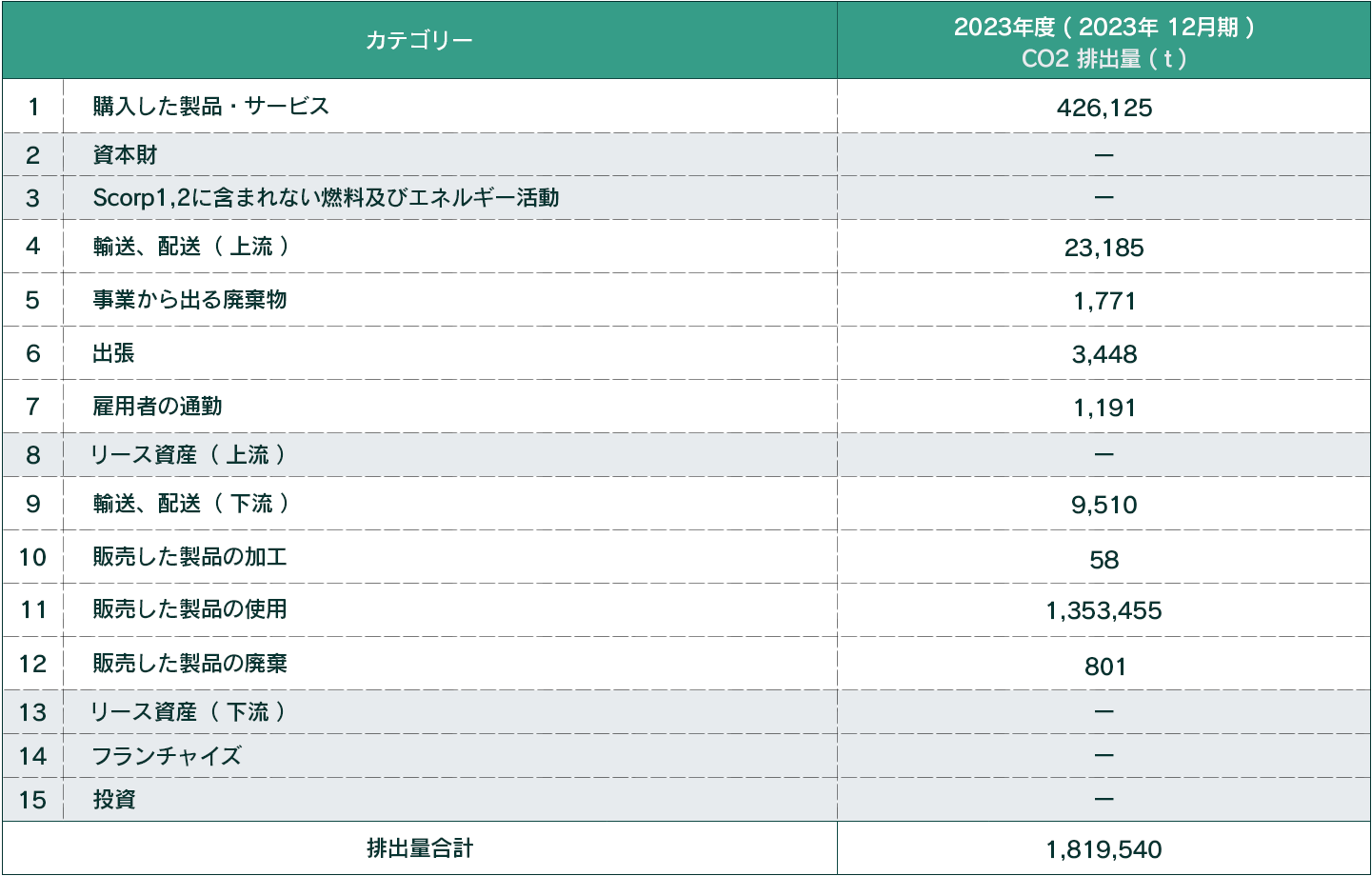Click category number 11

click(x=33, y=610)
